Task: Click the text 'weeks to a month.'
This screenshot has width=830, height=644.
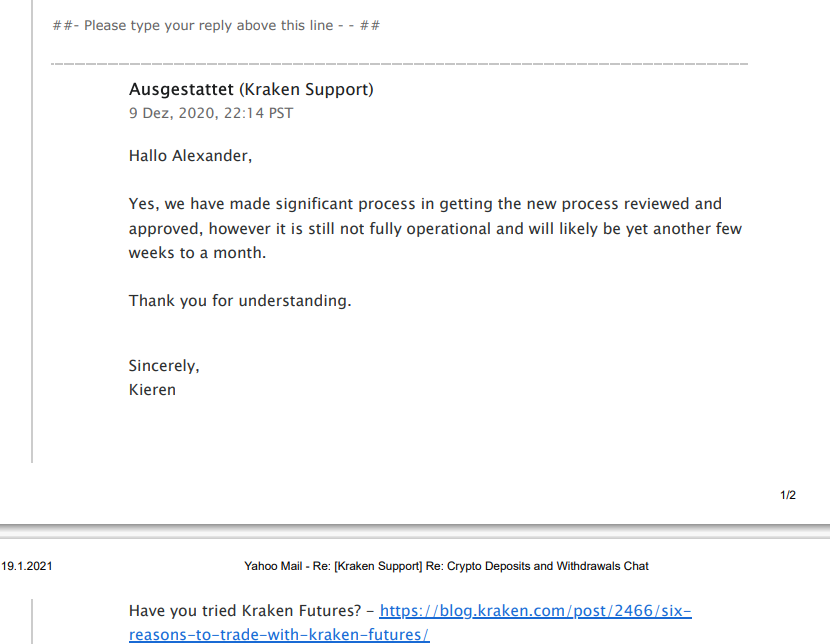Action: (x=197, y=253)
